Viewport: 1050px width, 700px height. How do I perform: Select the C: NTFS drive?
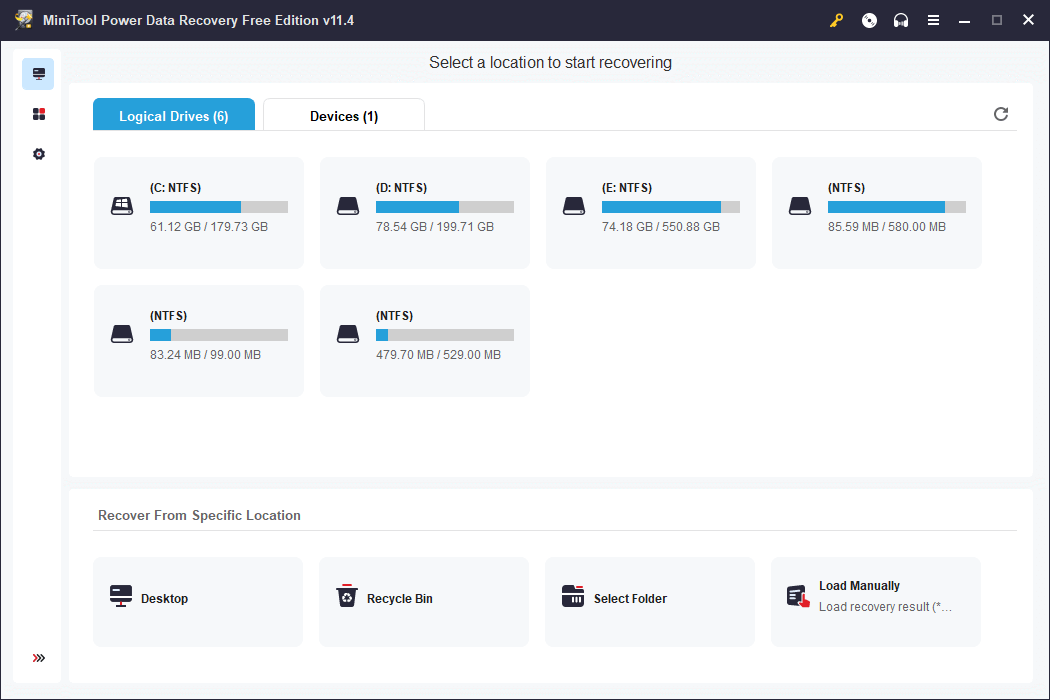[x=199, y=212]
